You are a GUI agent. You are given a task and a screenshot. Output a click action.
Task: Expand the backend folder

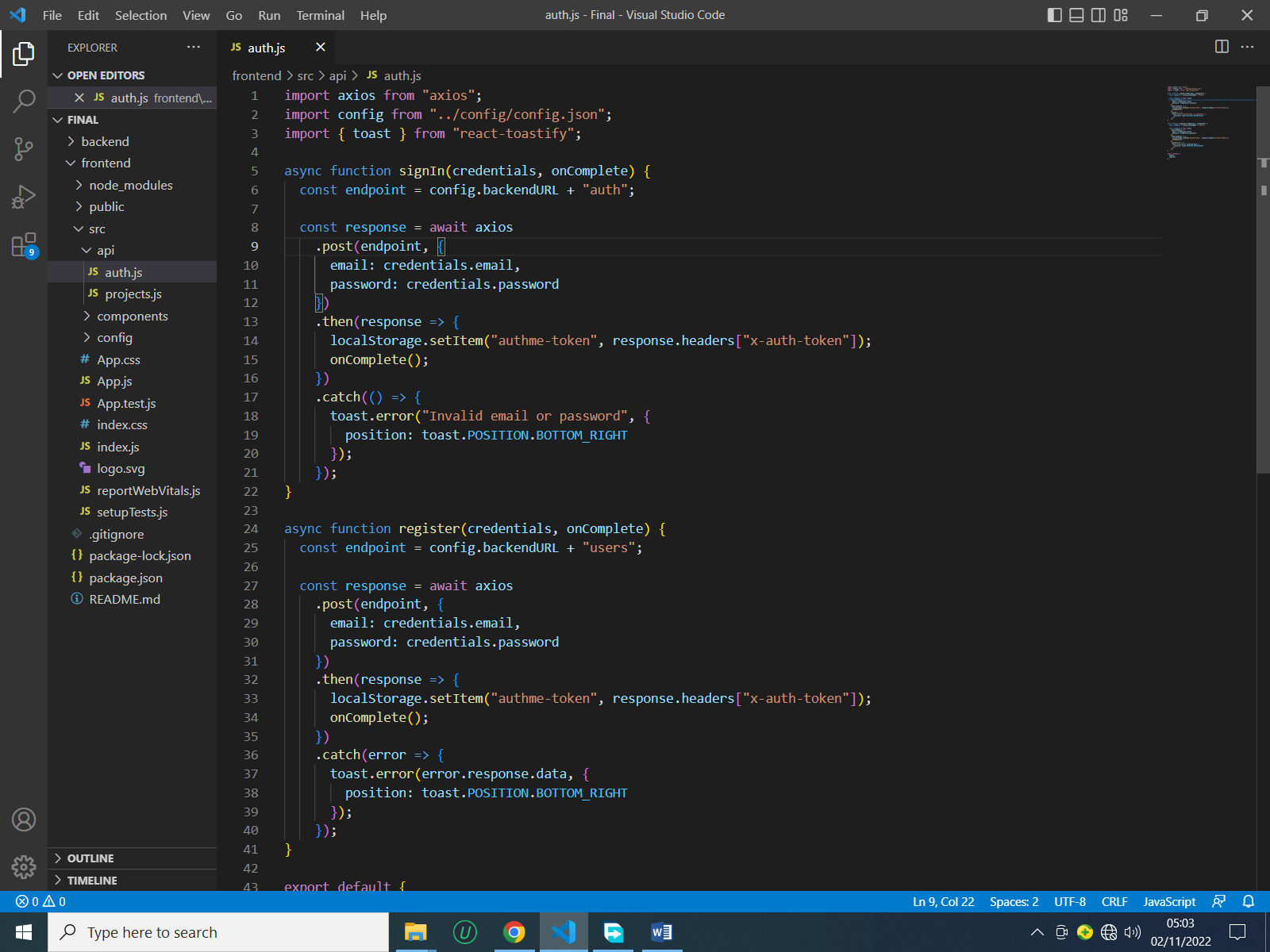(105, 141)
